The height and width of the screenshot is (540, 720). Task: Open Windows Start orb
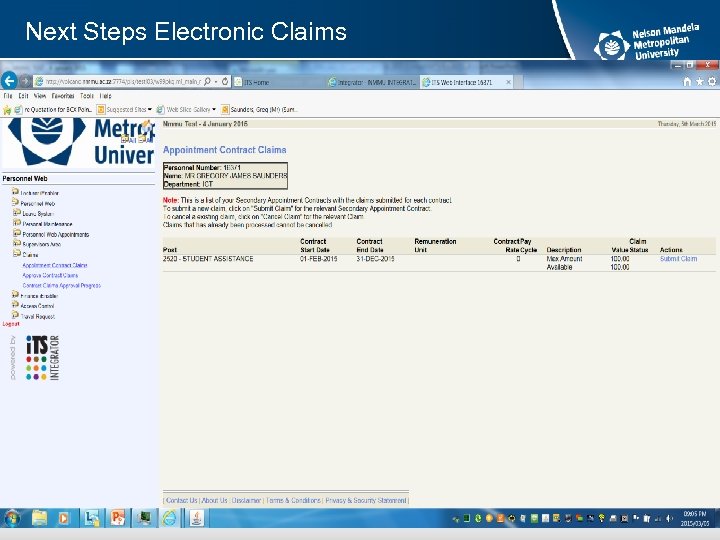click(12, 518)
